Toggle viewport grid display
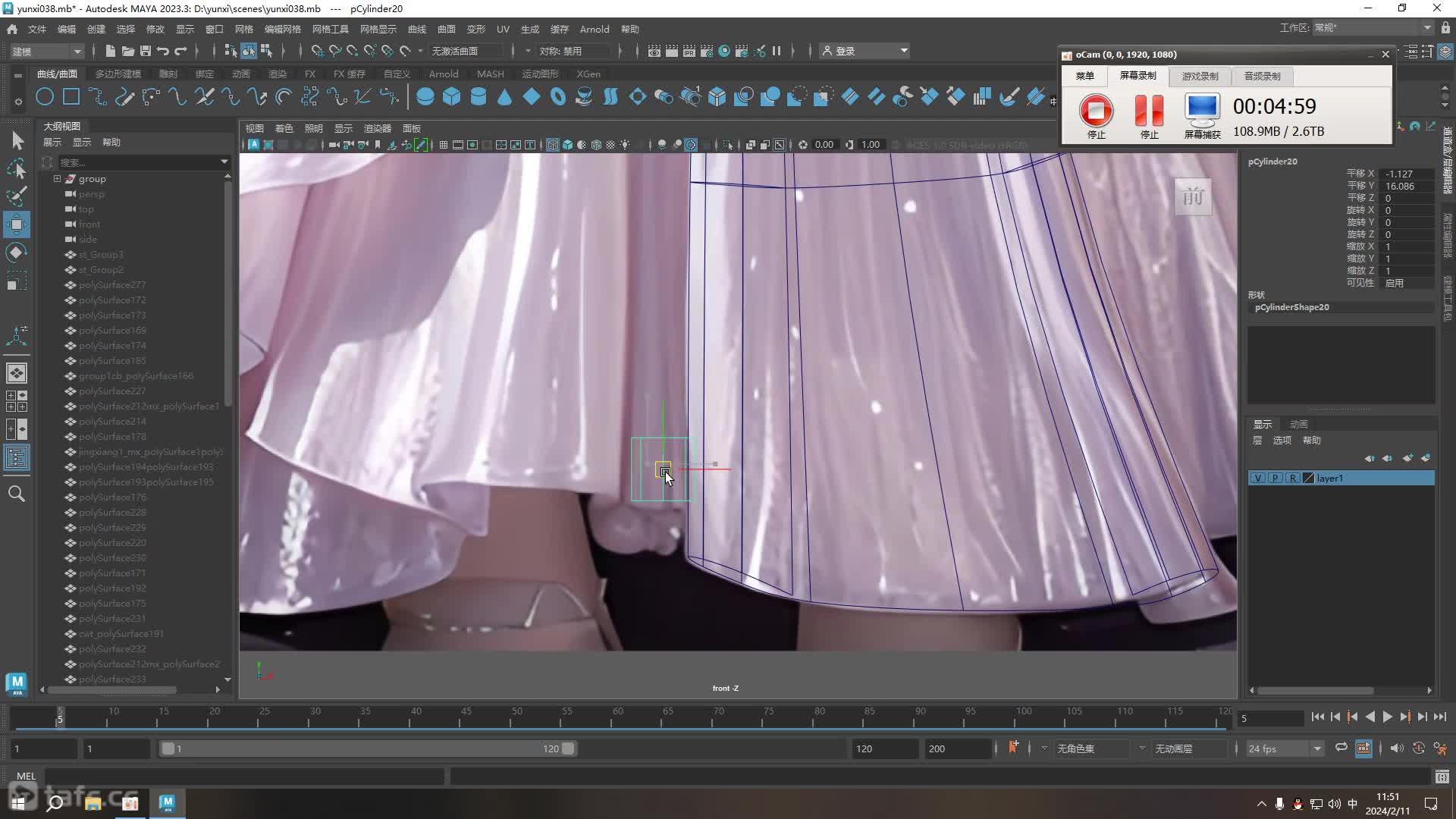The width and height of the screenshot is (1456, 819). point(443,145)
